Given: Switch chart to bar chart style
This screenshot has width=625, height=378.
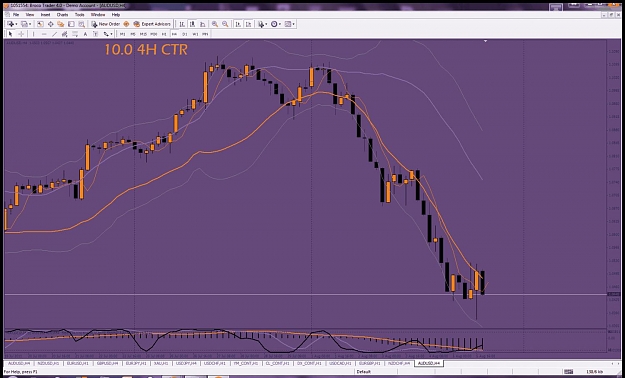Looking at the screenshot, I should click(x=182, y=24).
